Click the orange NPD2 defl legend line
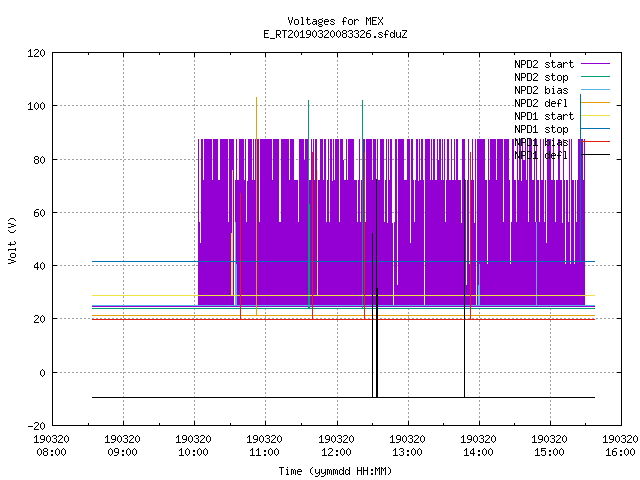Viewport: 640px width, 480px height. (595, 102)
